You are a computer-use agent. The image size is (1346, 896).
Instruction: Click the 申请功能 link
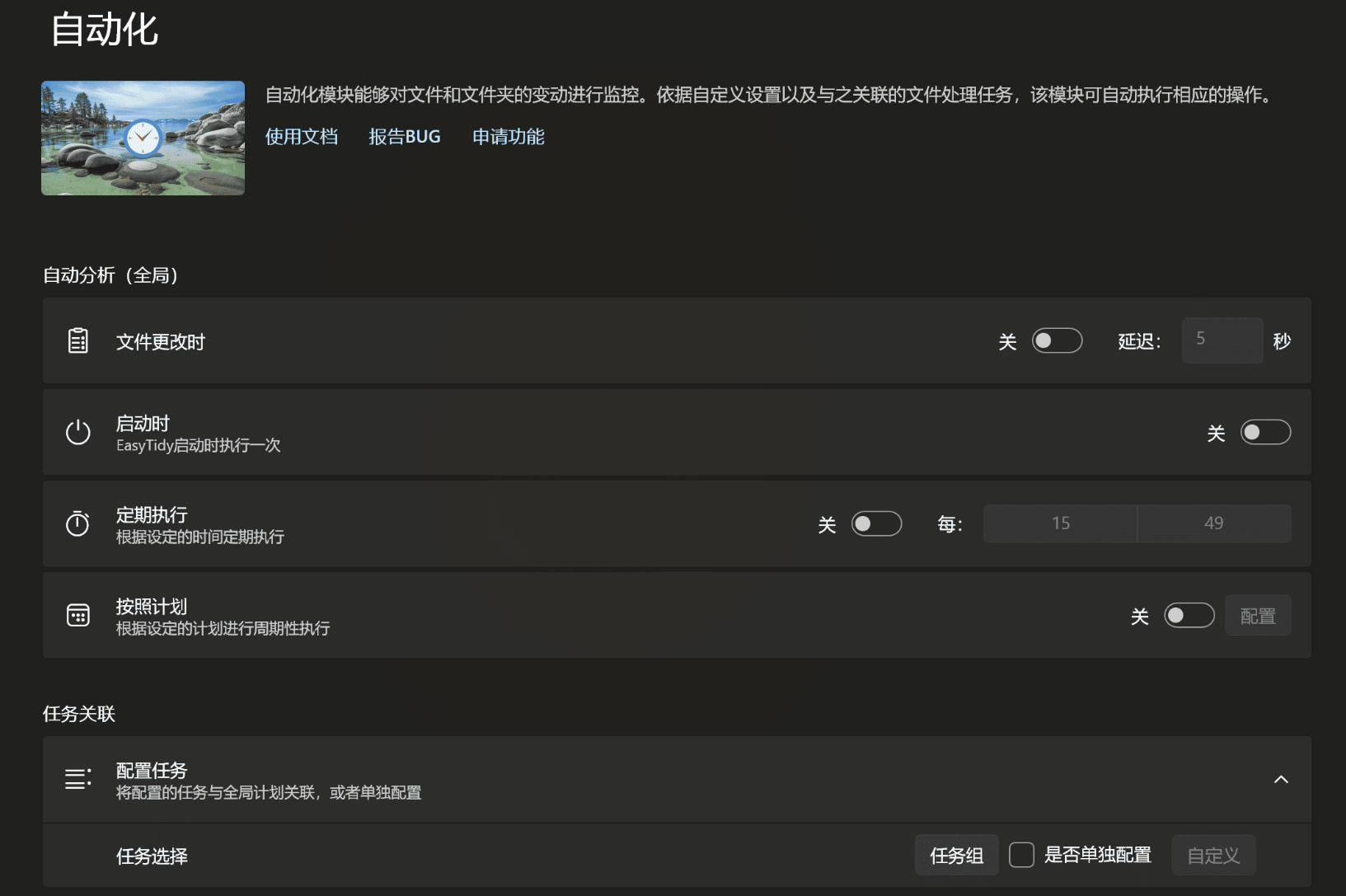[508, 137]
